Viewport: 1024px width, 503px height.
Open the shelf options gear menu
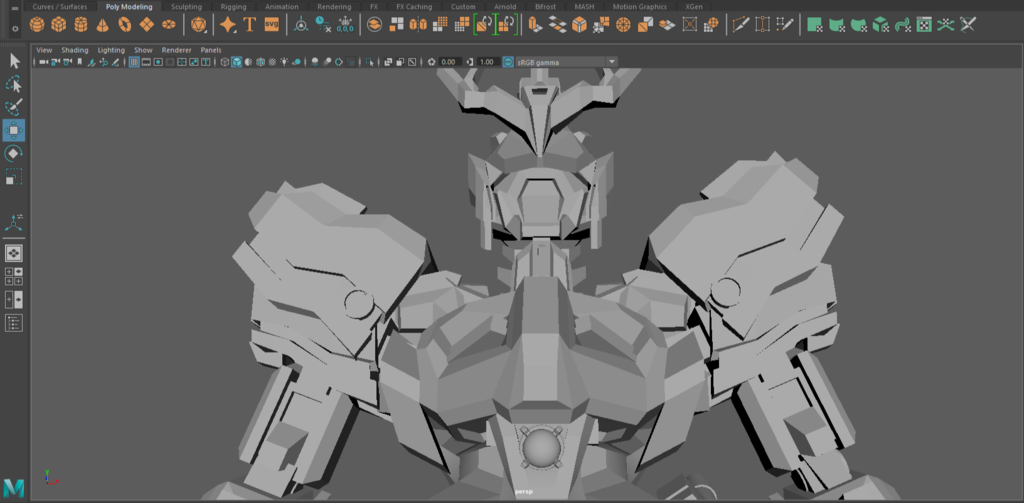[x=15, y=29]
